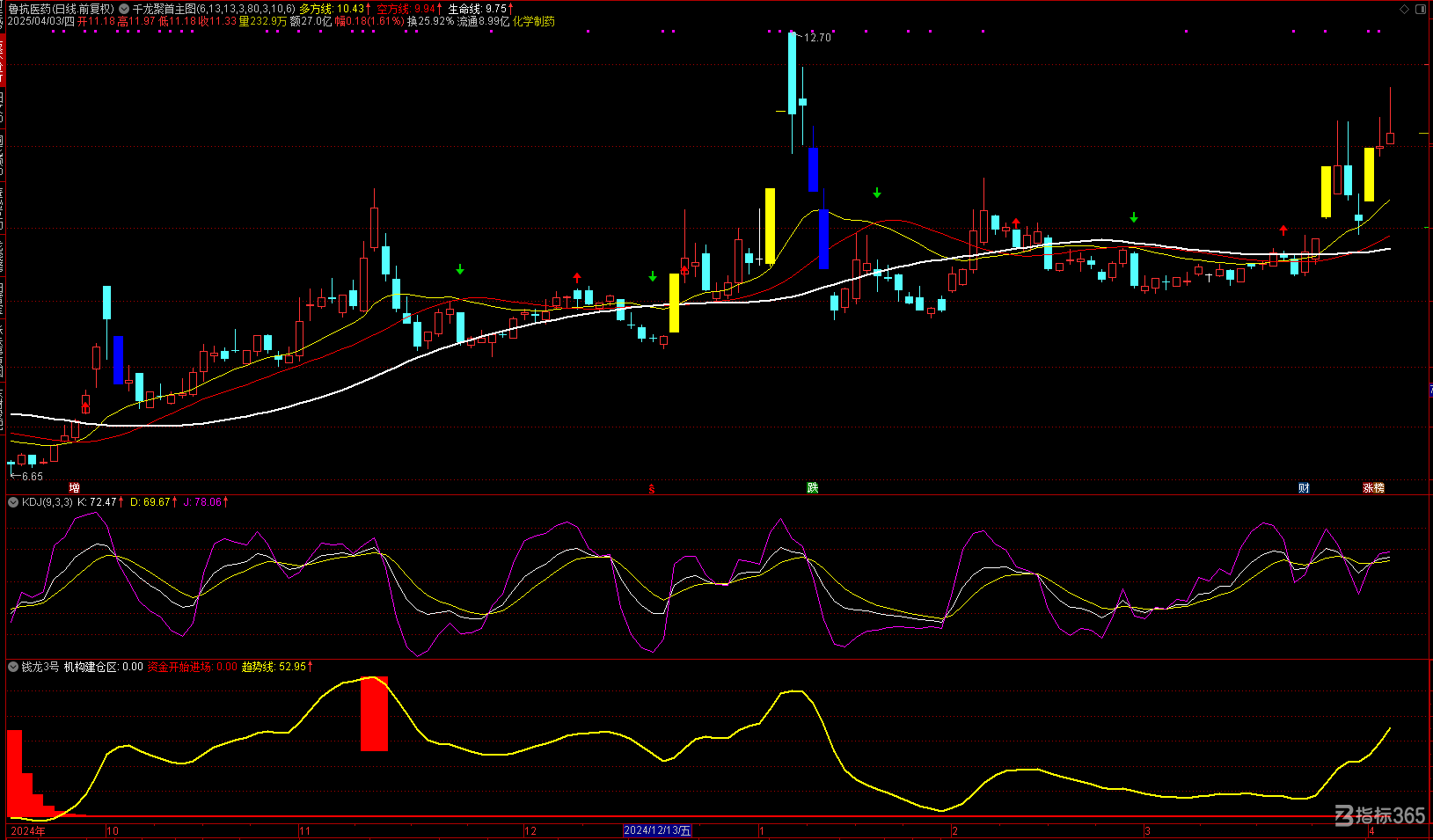This screenshot has height=840, width=1433.
Task: Click the tall red bar in 钱龙3号 panel
Action: (374, 714)
